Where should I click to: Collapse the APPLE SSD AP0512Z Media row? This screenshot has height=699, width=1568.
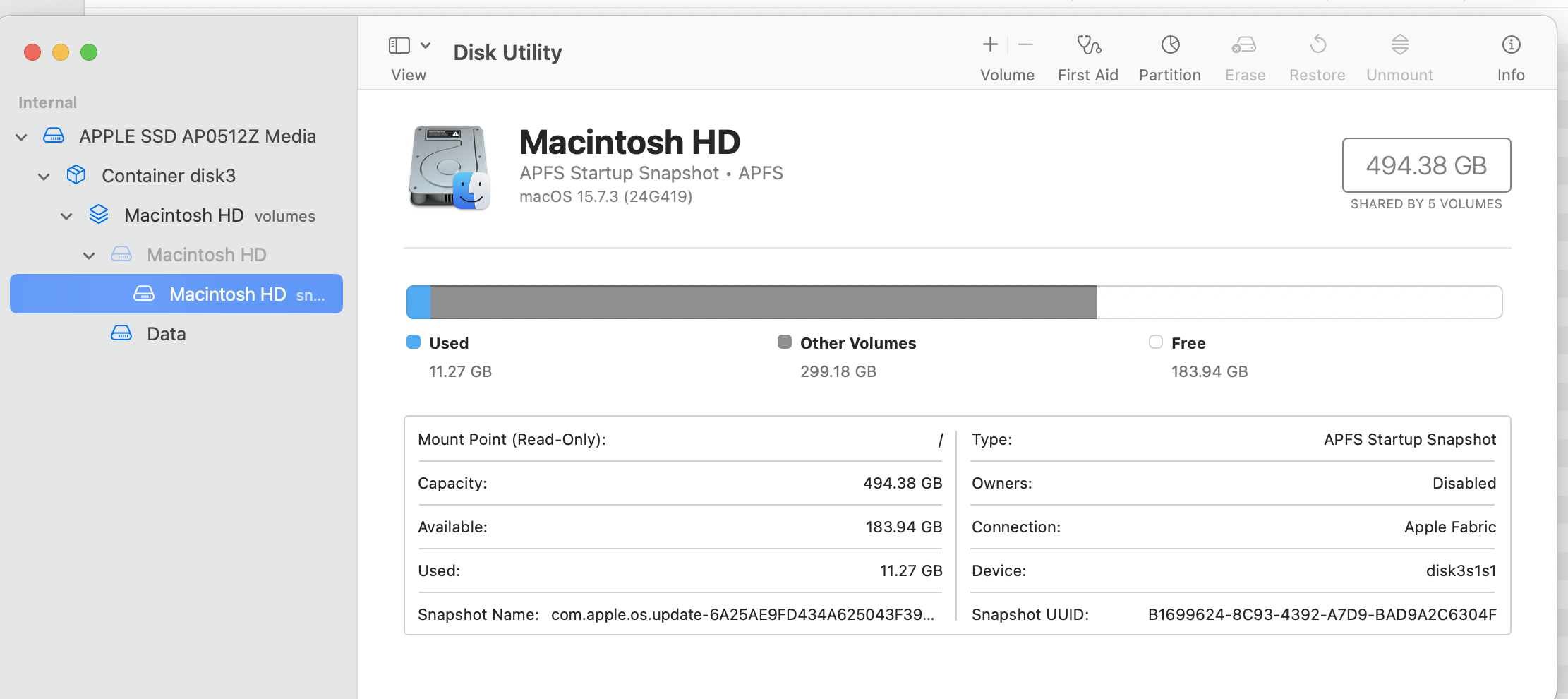coord(22,137)
